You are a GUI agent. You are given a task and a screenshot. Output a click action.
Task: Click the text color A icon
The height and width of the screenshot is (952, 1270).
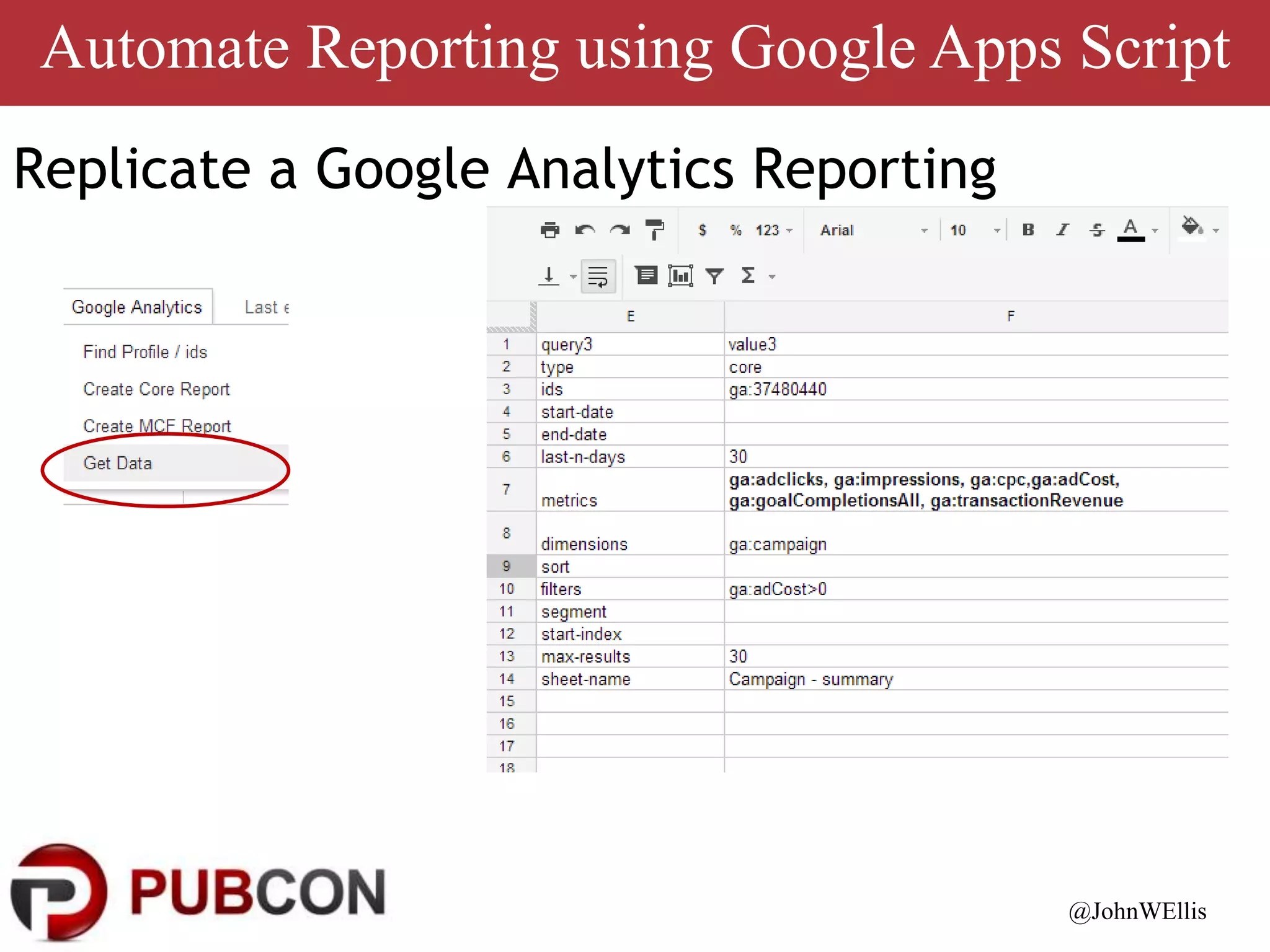pyautogui.click(x=1130, y=229)
